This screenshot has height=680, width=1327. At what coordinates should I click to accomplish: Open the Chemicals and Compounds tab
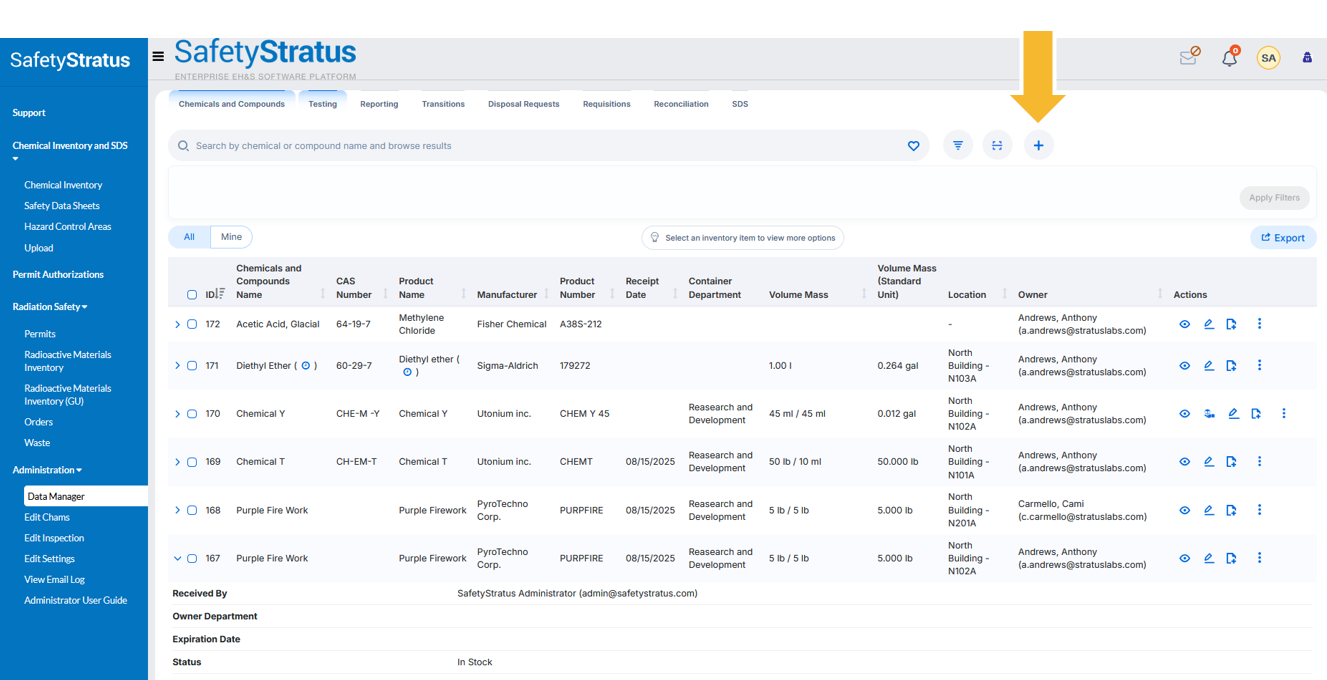tap(232, 104)
